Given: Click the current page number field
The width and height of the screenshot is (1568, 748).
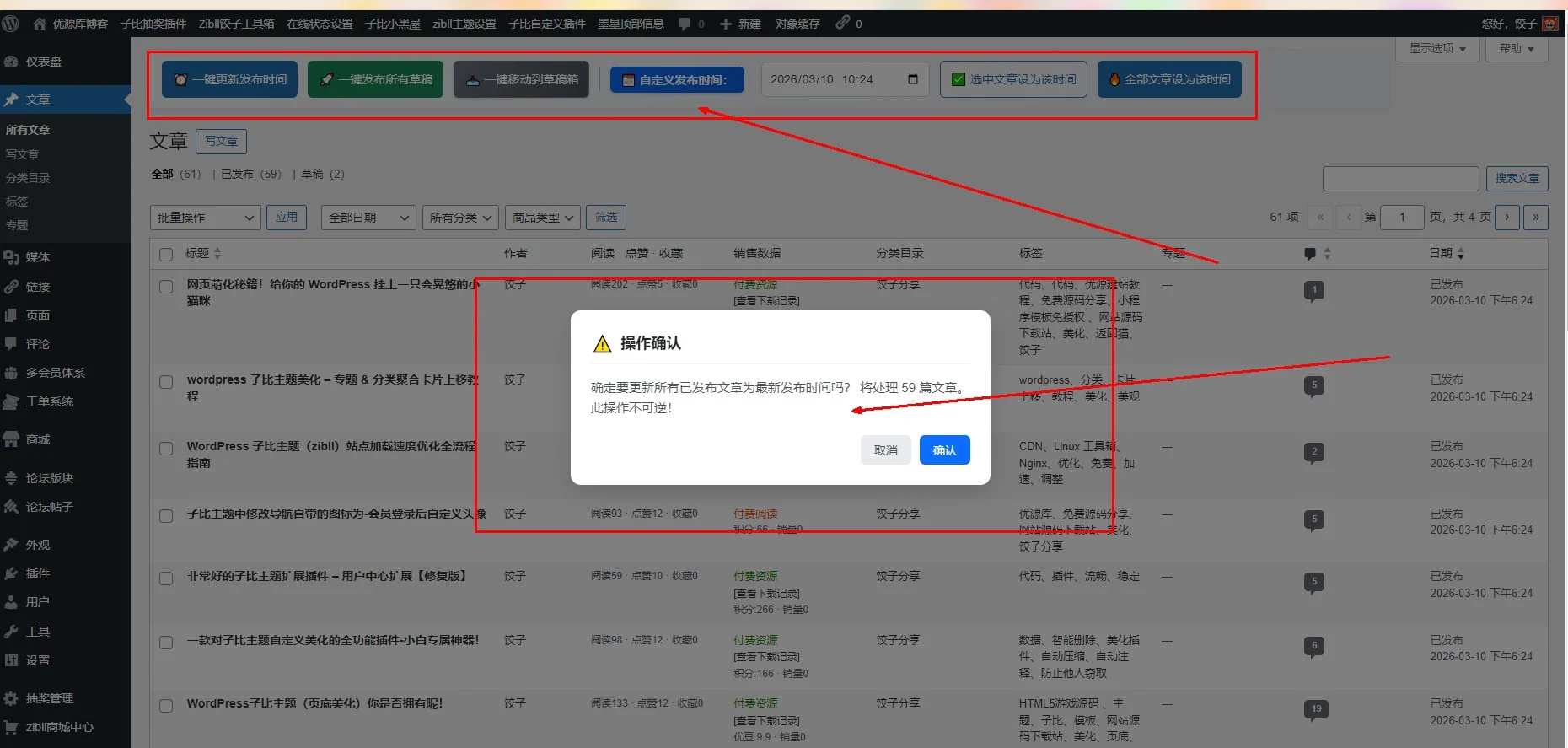Looking at the screenshot, I should (x=1402, y=218).
